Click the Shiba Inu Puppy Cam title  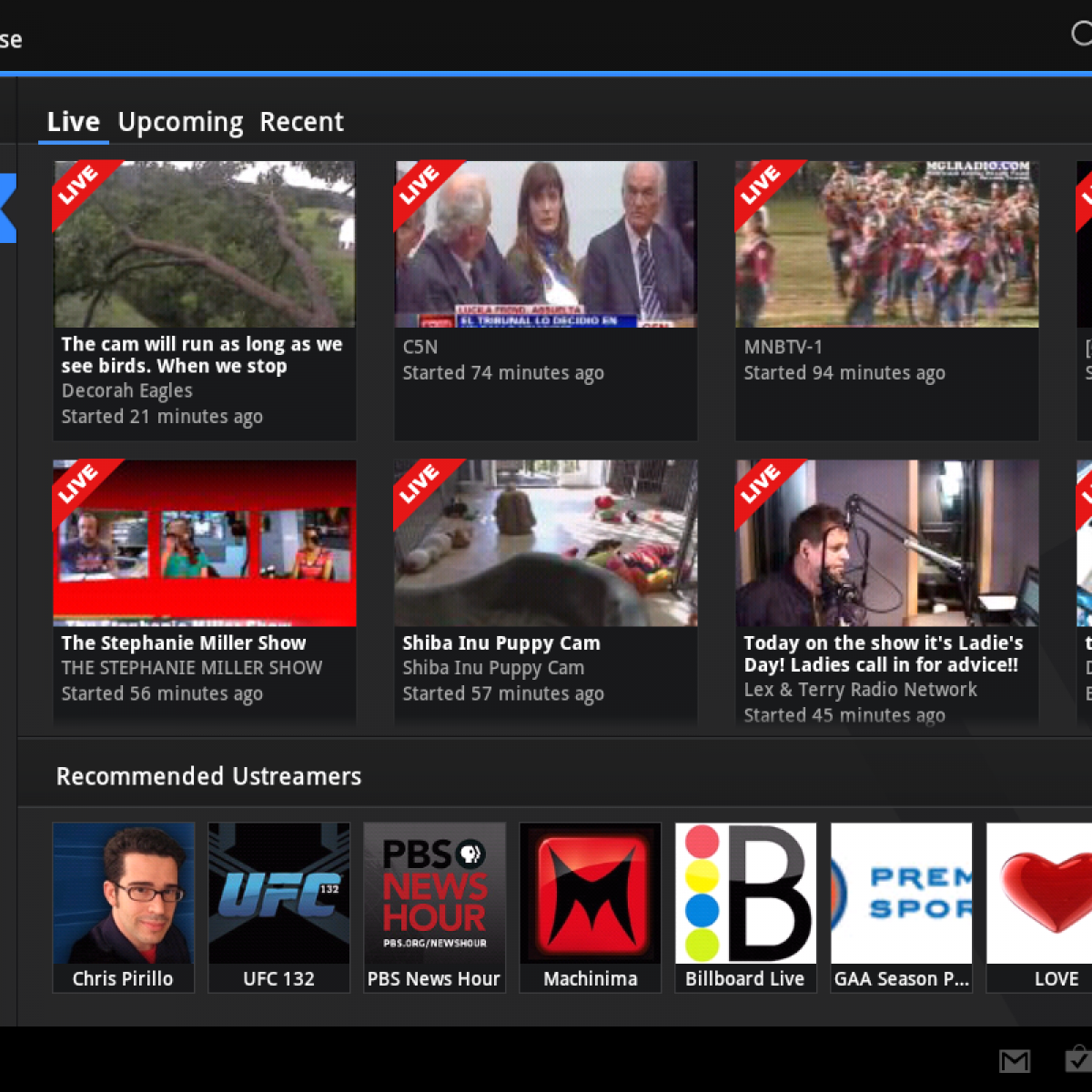(x=501, y=643)
